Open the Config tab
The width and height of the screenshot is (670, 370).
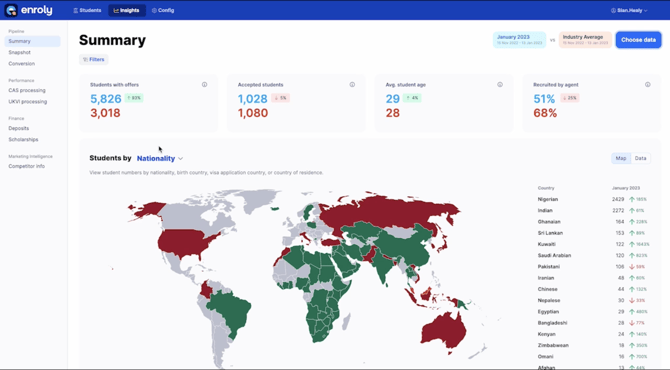(x=163, y=10)
